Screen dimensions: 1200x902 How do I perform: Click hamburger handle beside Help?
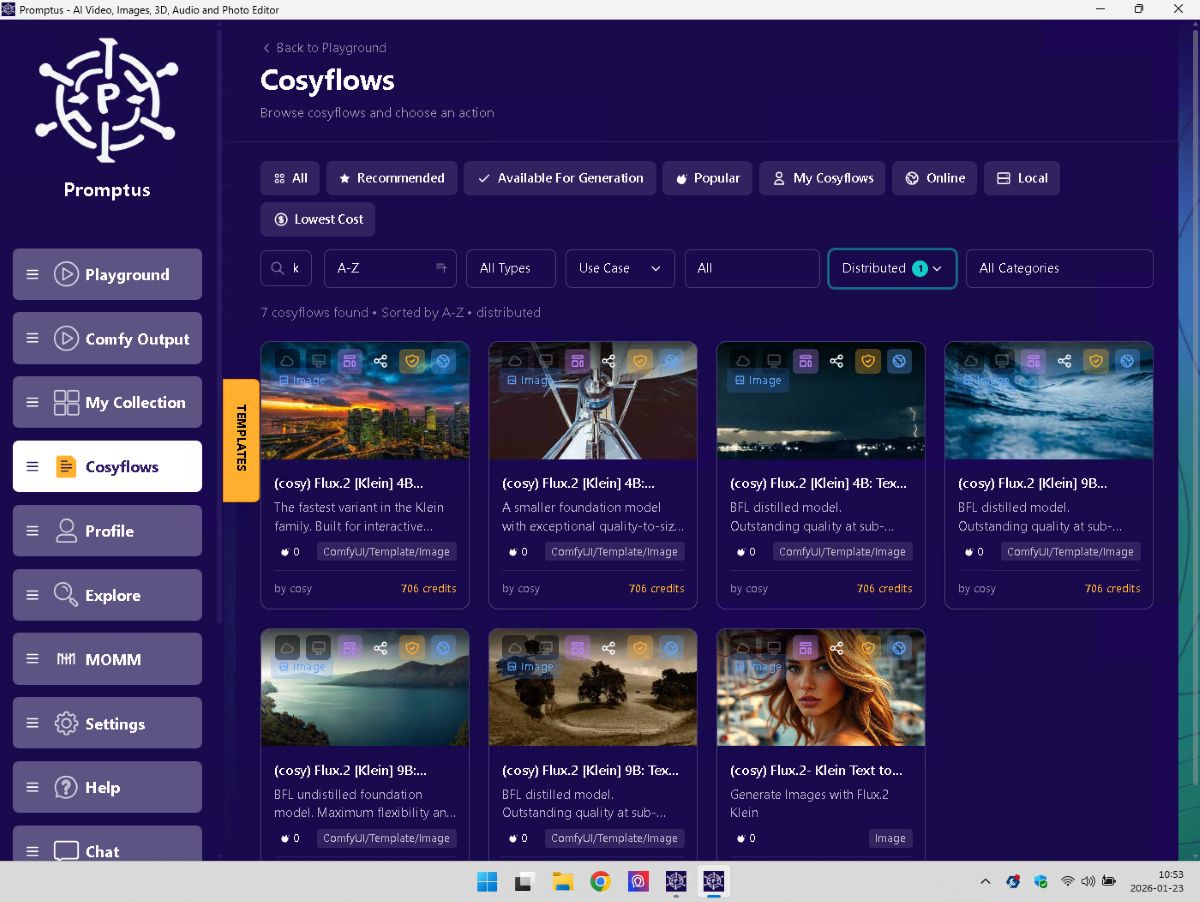click(33, 787)
